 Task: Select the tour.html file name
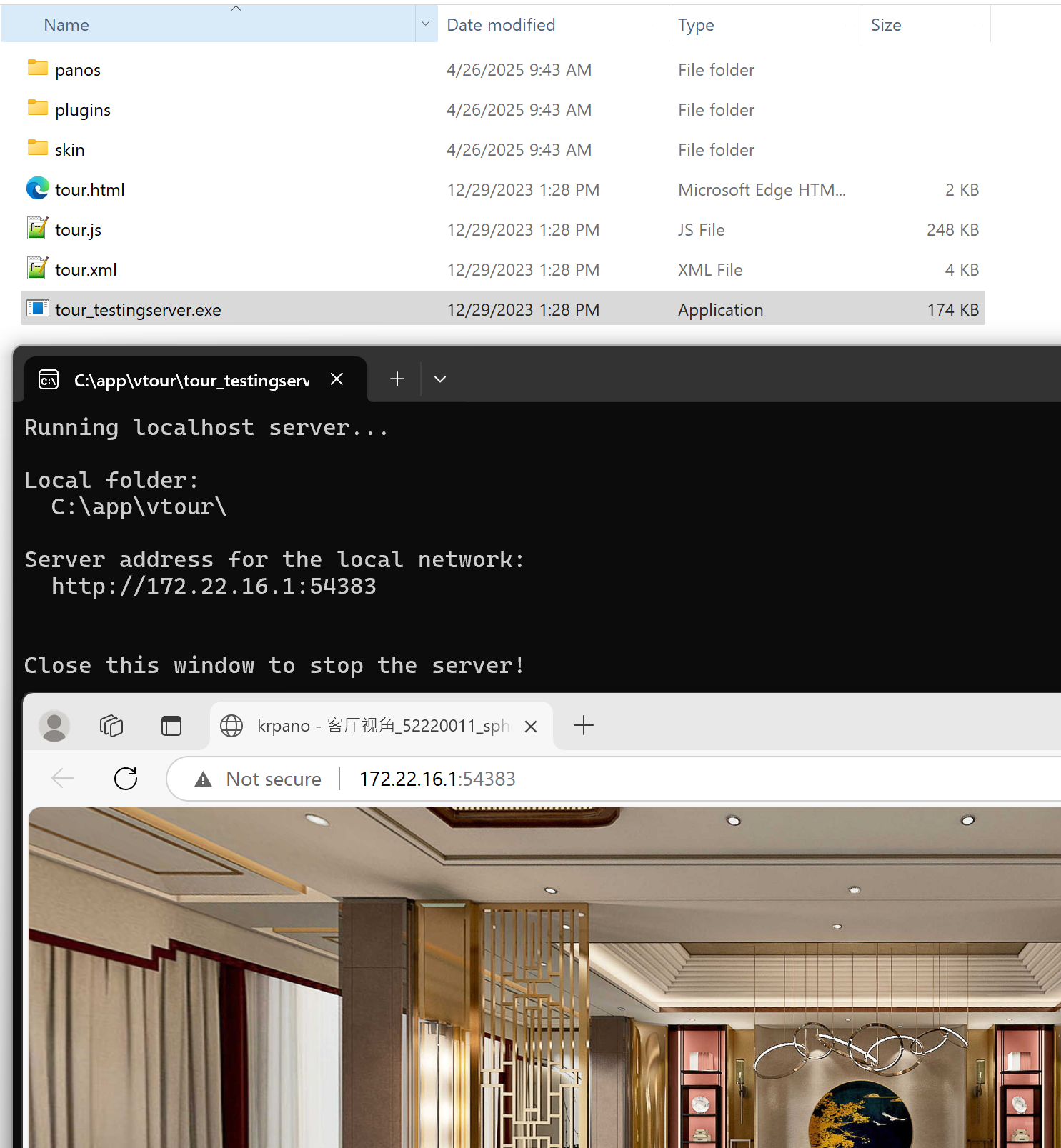point(90,190)
